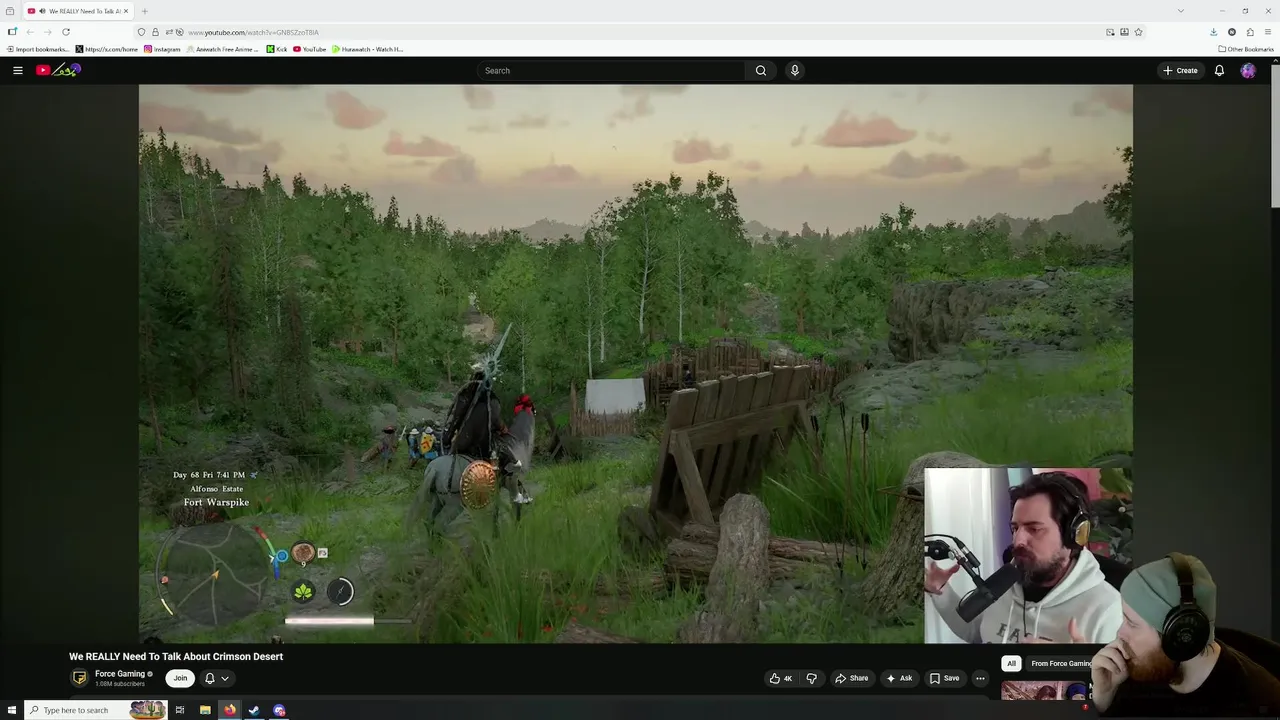
Task: Select the From Force Gaming chip
Action: (1061, 663)
